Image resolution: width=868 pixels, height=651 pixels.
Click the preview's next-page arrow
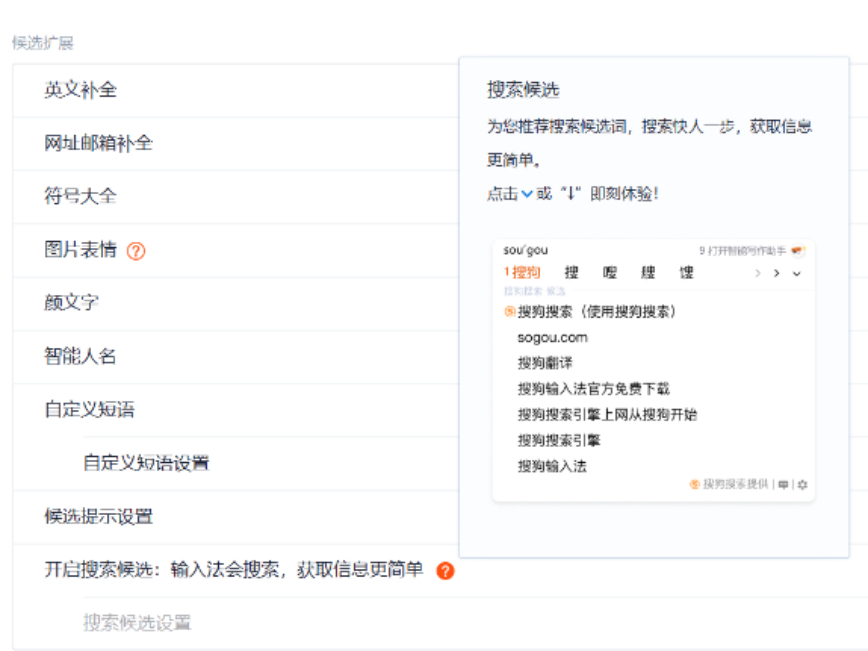pyautogui.click(x=777, y=273)
